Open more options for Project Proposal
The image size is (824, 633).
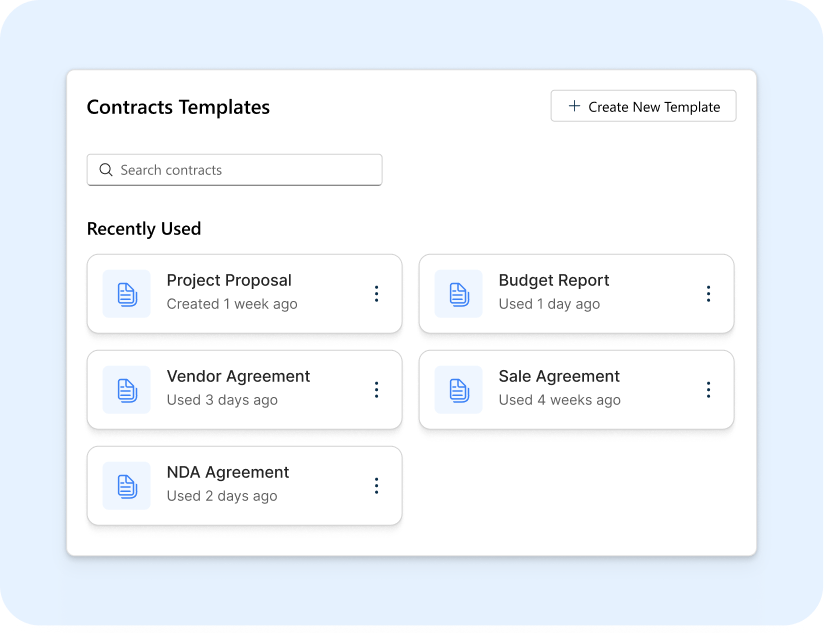coord(376,294)
